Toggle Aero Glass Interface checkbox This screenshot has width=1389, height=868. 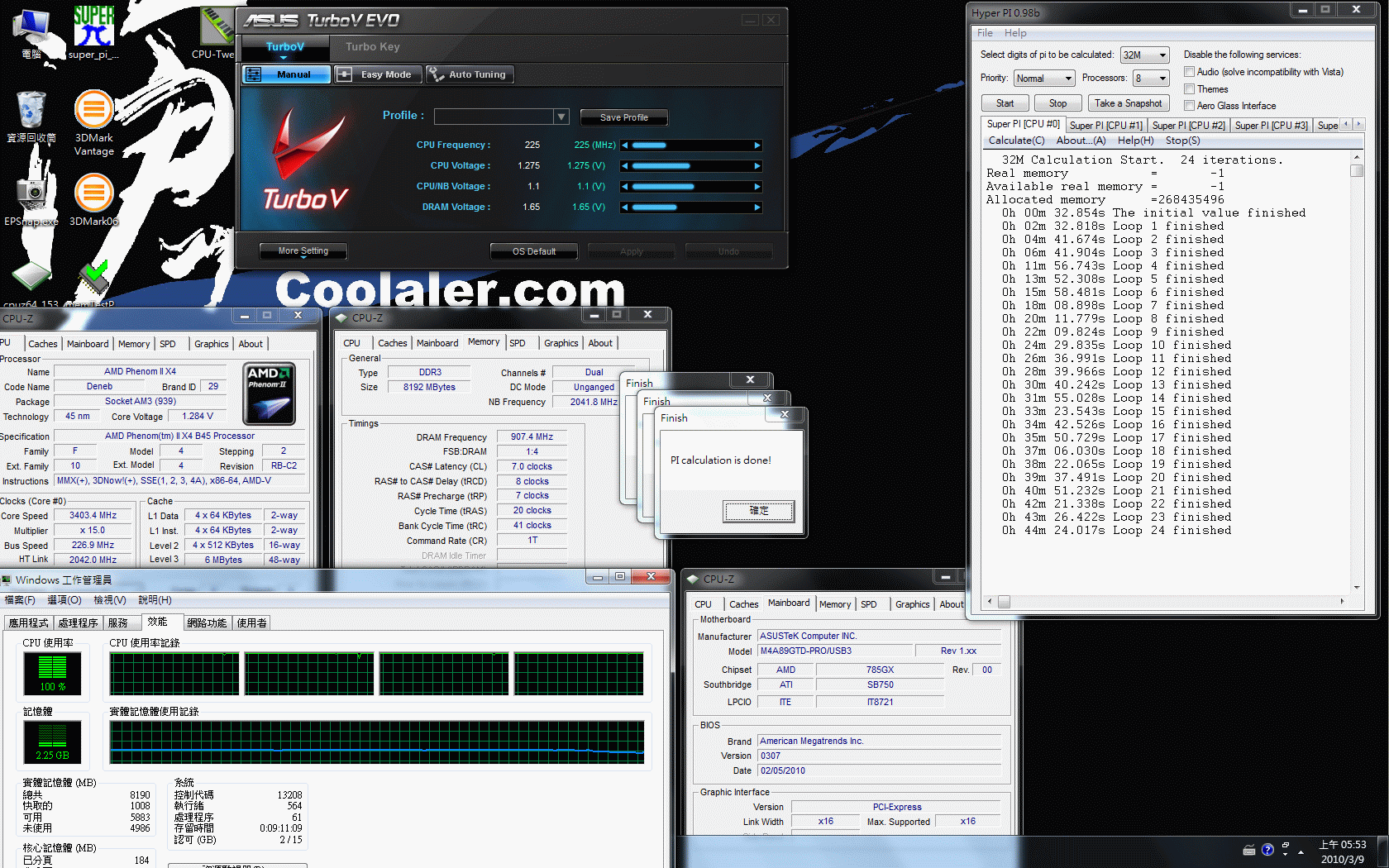1189,105
